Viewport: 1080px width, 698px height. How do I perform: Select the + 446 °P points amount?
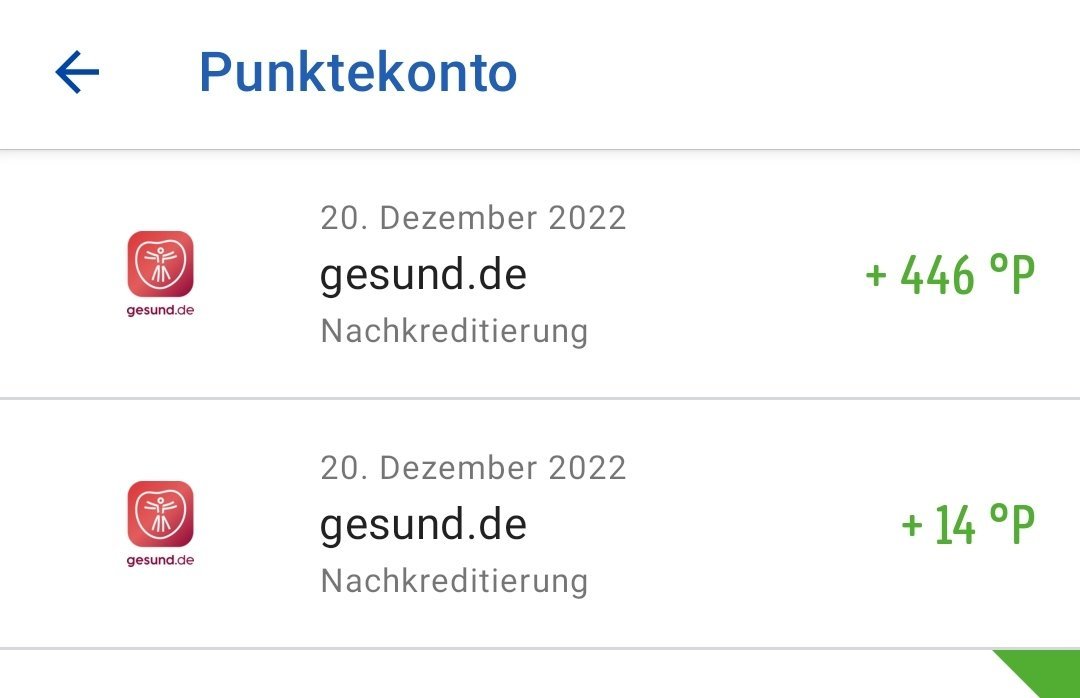[x=950, y=275]
